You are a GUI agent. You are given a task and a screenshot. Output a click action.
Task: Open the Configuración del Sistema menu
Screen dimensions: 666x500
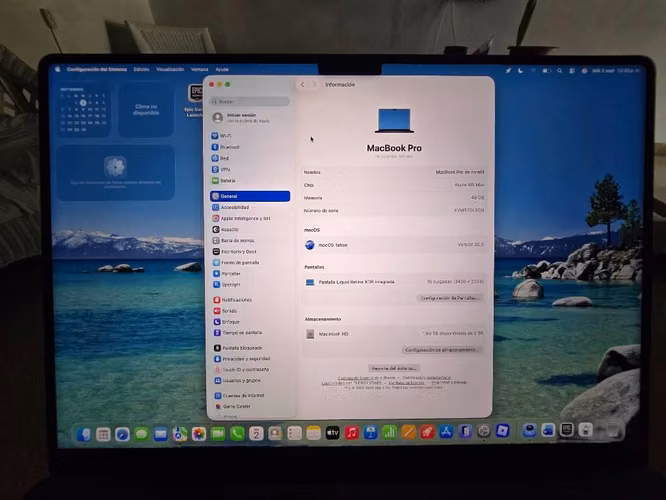point(97,69)
